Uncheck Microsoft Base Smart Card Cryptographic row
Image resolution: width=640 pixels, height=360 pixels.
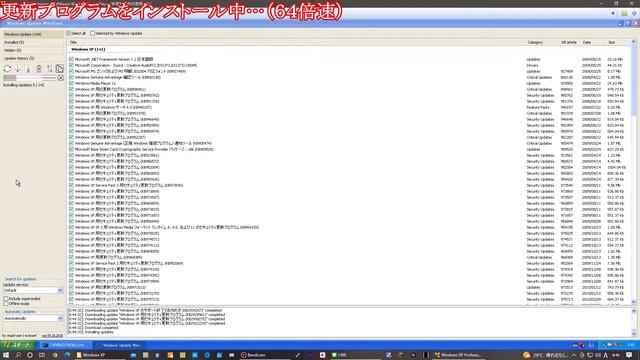pyautogui.click(x=71, y=149)
